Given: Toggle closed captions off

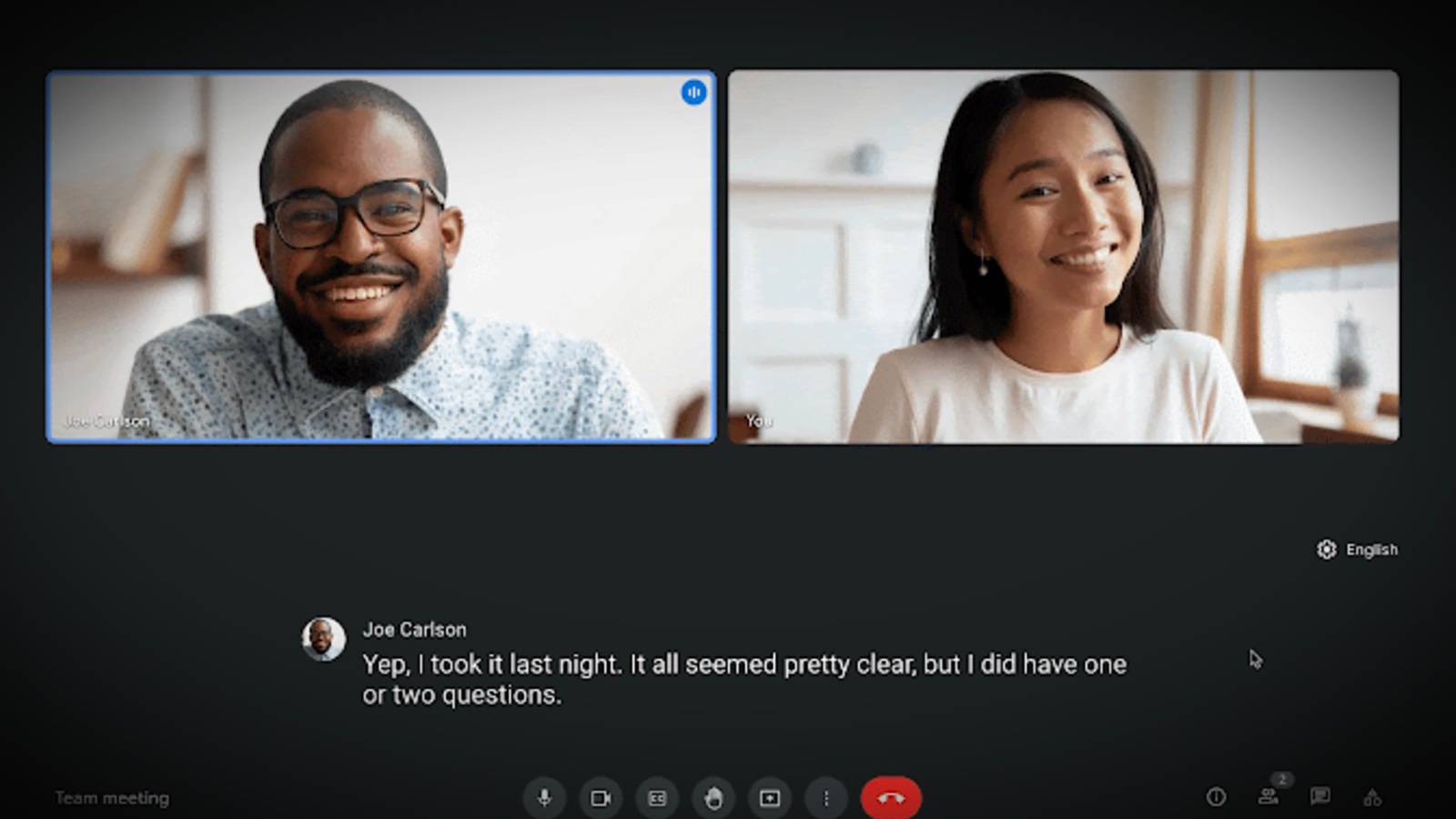Looking at the screenshot, I should (657, 798).
